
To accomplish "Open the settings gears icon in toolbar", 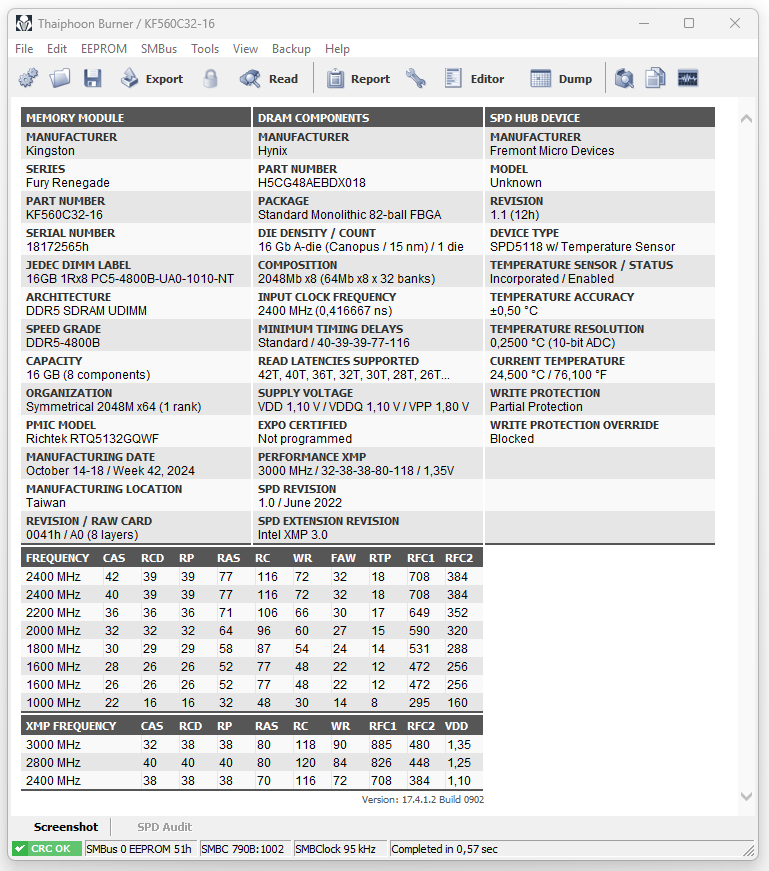I will [28, 78].
